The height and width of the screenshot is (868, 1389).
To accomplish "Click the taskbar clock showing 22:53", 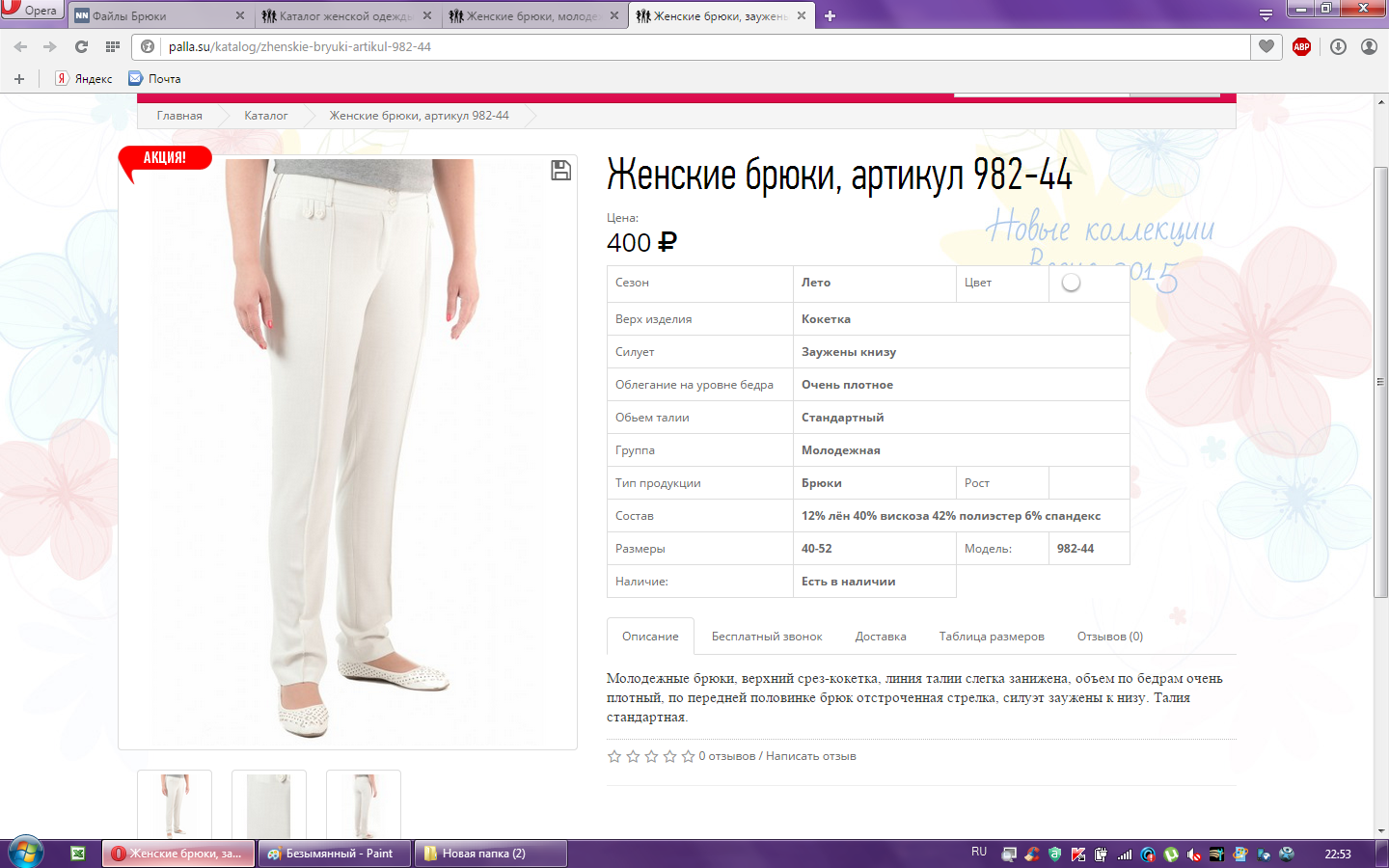I will coord(1338,854).
